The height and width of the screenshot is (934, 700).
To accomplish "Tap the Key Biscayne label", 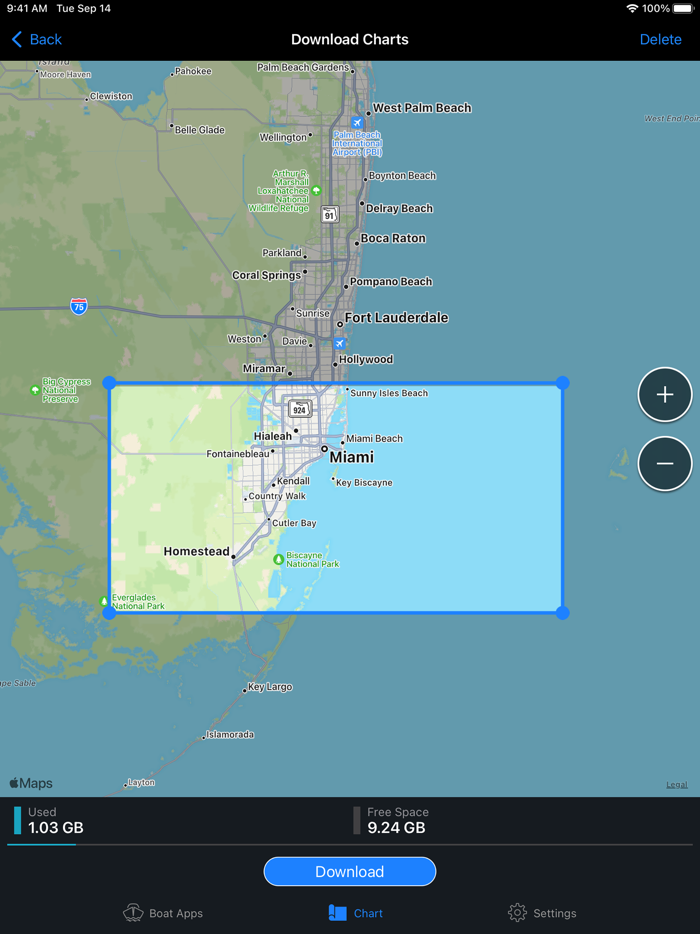I will point(364,482).
